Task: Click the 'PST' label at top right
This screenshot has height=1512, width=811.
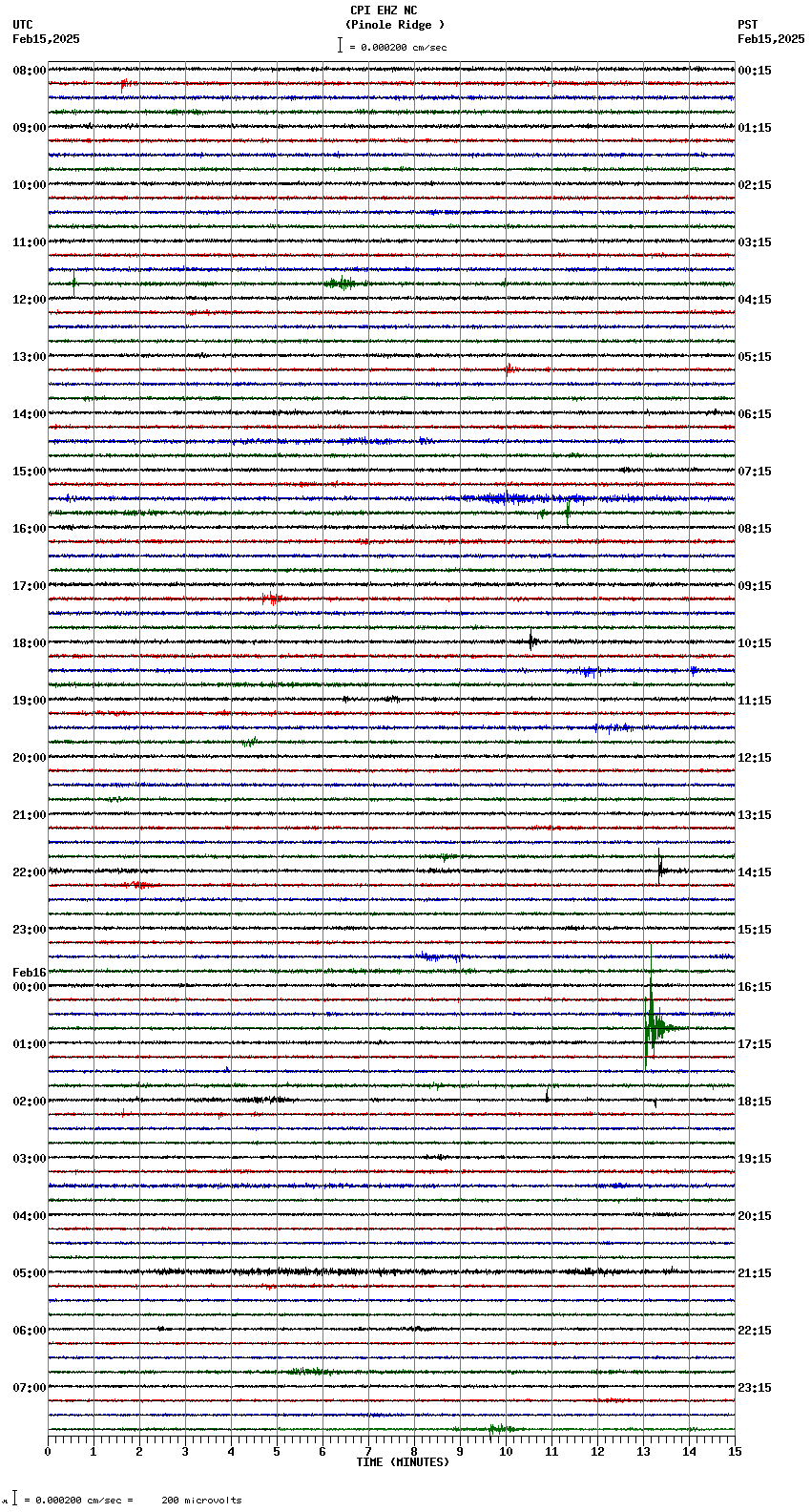Action: pyautogui.click(x=748, y=25)
